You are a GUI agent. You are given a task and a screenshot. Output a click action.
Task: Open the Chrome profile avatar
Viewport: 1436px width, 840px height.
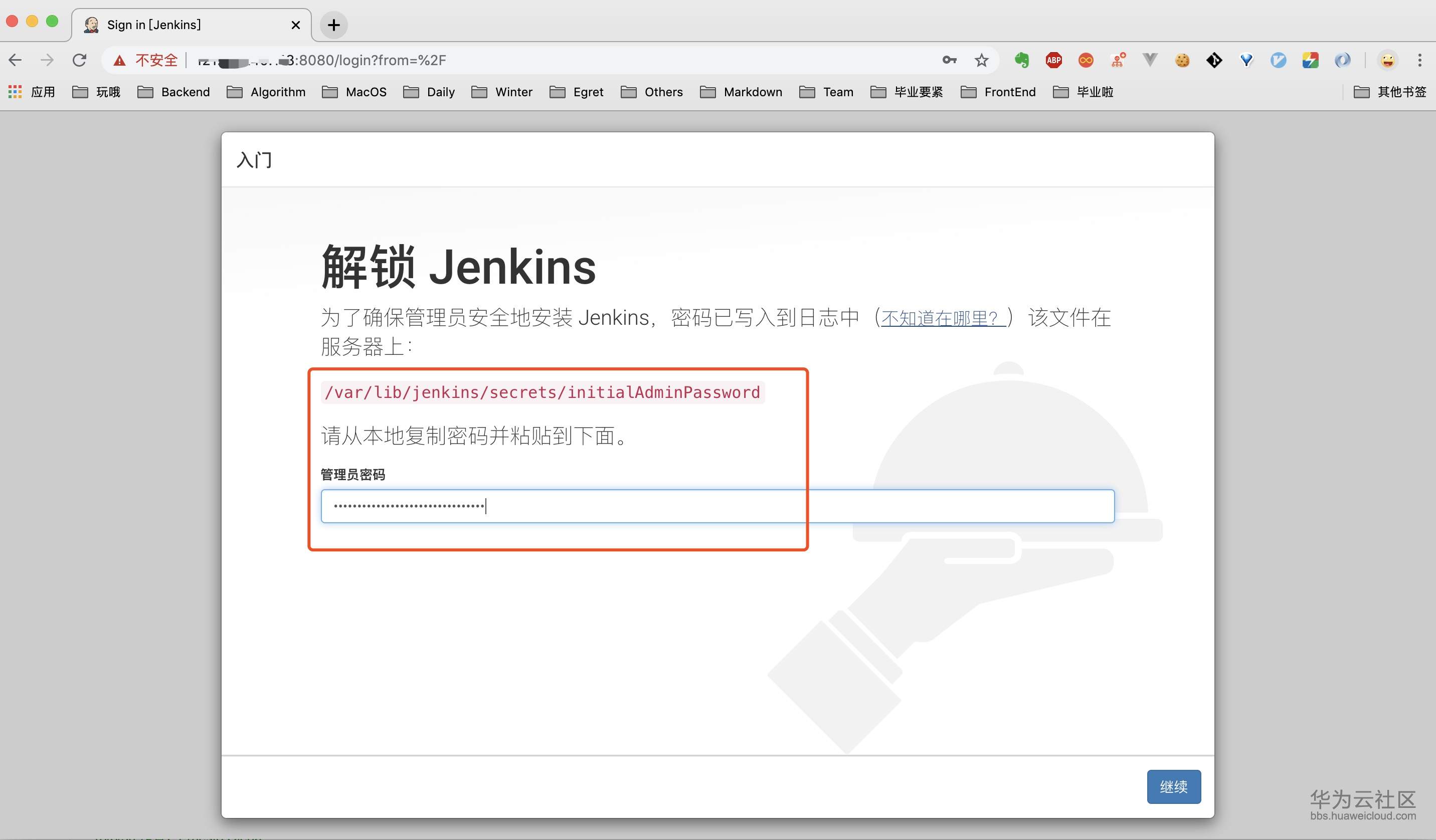(x=1387, y=60)
